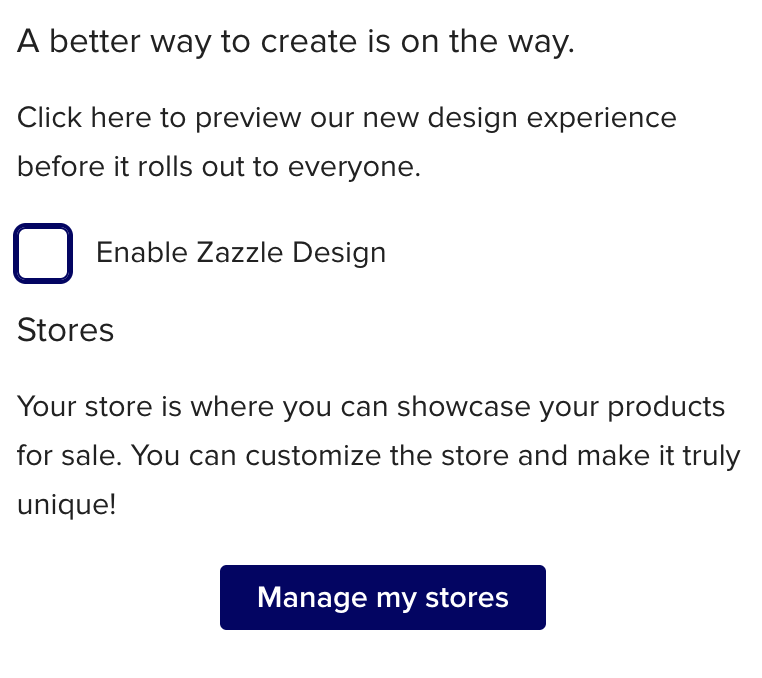Click the 'Enable Zazzle Design' label text
The width and height of the screenshot is (762, 678).
(x=241, y=253)
